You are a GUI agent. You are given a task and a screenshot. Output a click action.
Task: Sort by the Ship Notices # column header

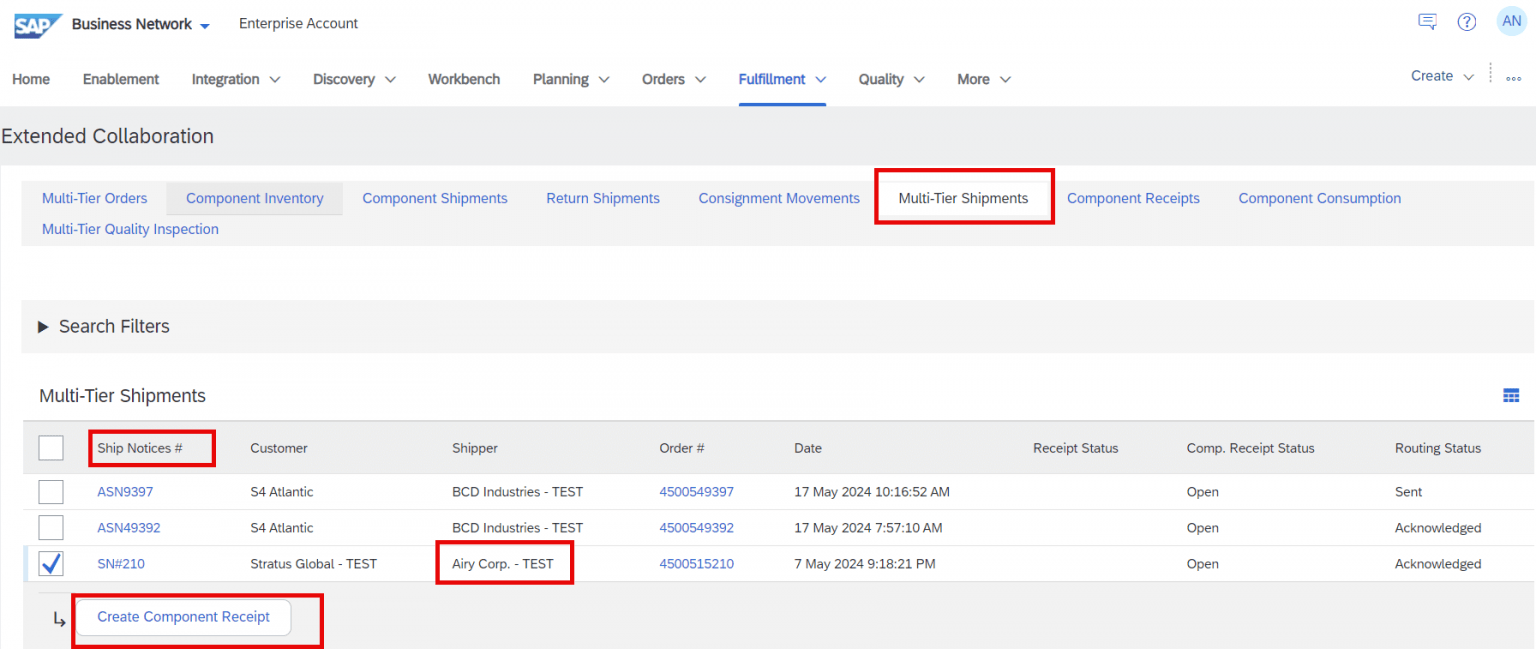click(x=140, y=448)
